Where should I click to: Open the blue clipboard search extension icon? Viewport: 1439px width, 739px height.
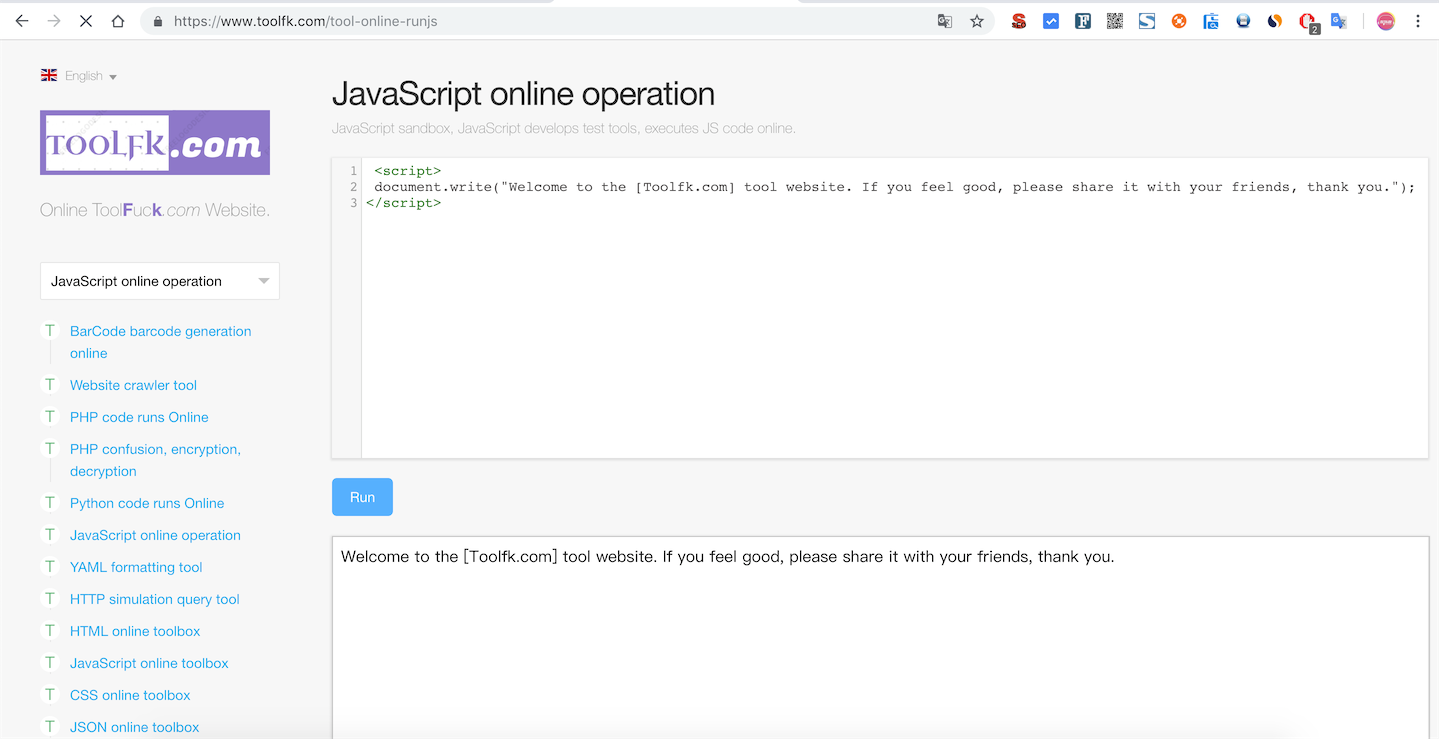click(1211, 21)
